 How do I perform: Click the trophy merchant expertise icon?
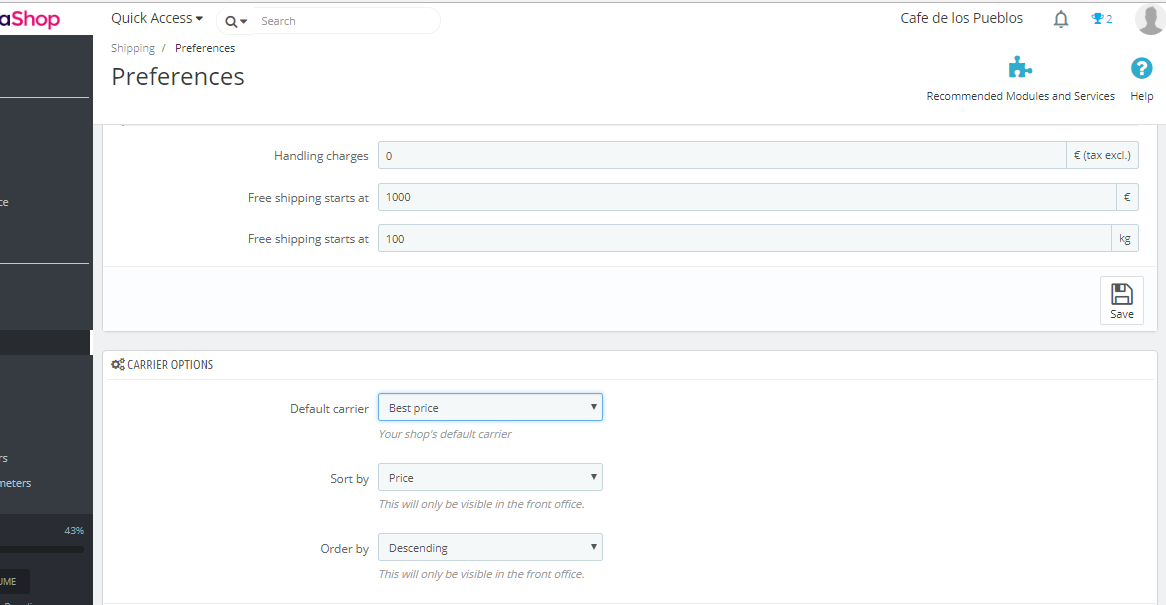click(x=1097, y=19)
